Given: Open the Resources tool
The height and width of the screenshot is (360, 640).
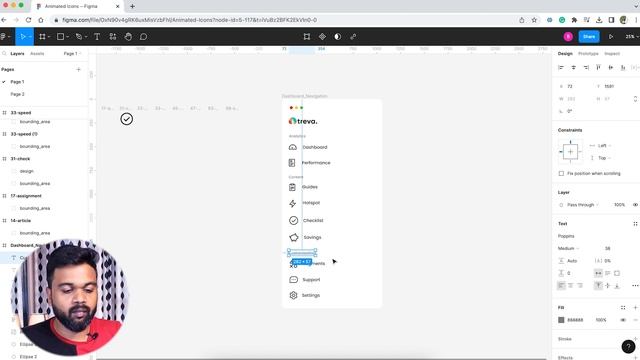Looking at the screenshot, I should 113,37.
